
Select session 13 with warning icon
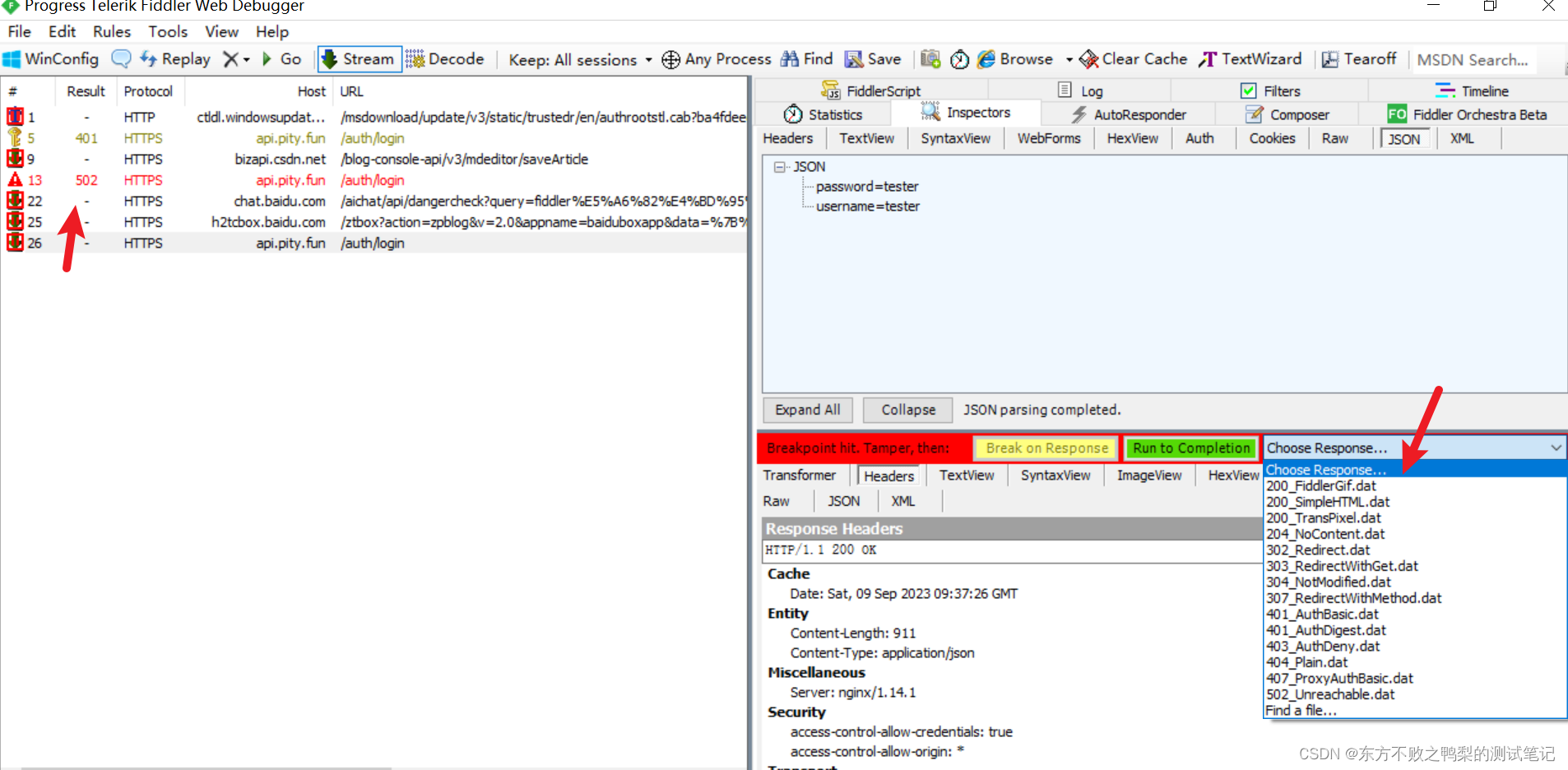373,180
